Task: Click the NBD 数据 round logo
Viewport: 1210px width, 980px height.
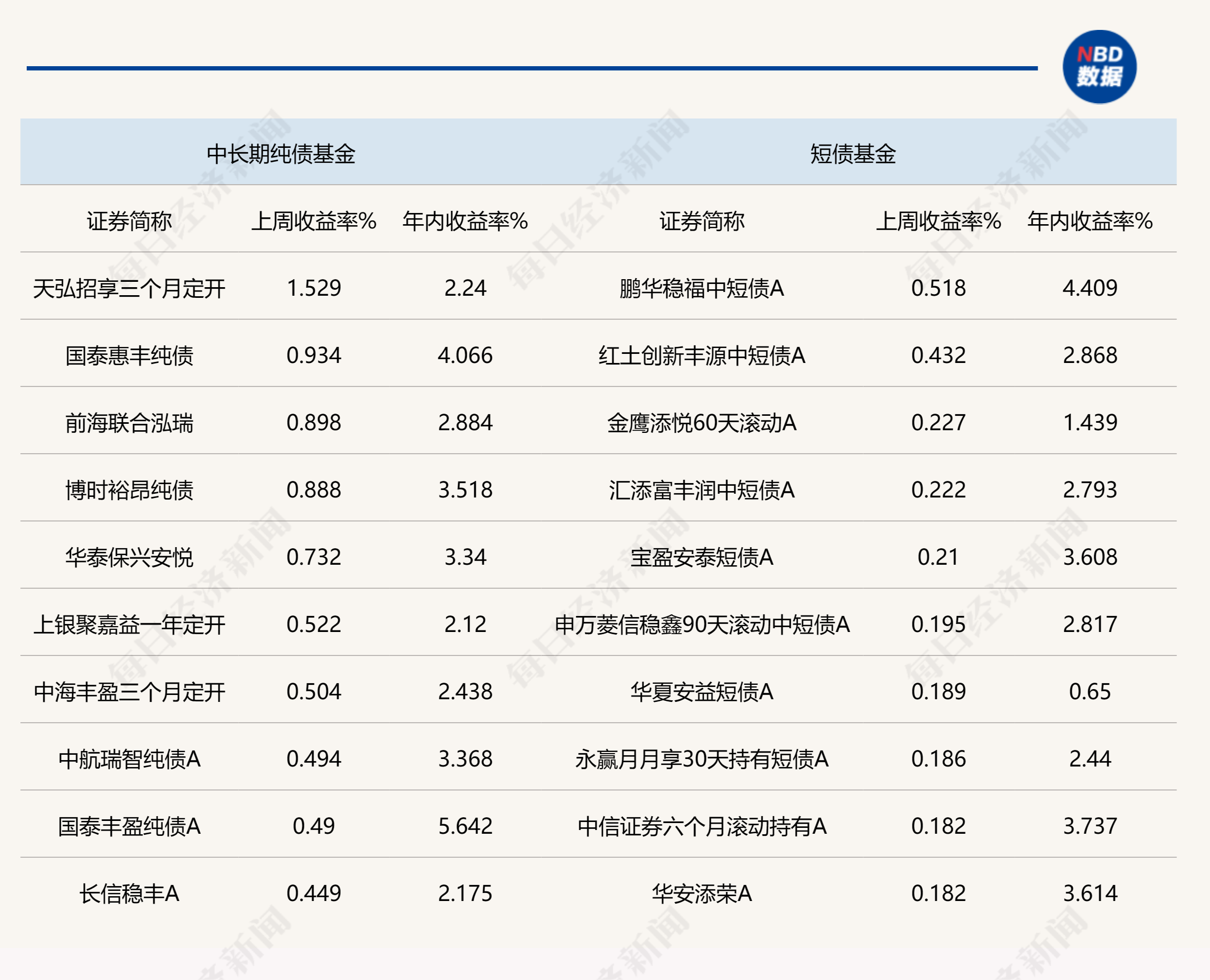Action: [x=1099, y=67]
